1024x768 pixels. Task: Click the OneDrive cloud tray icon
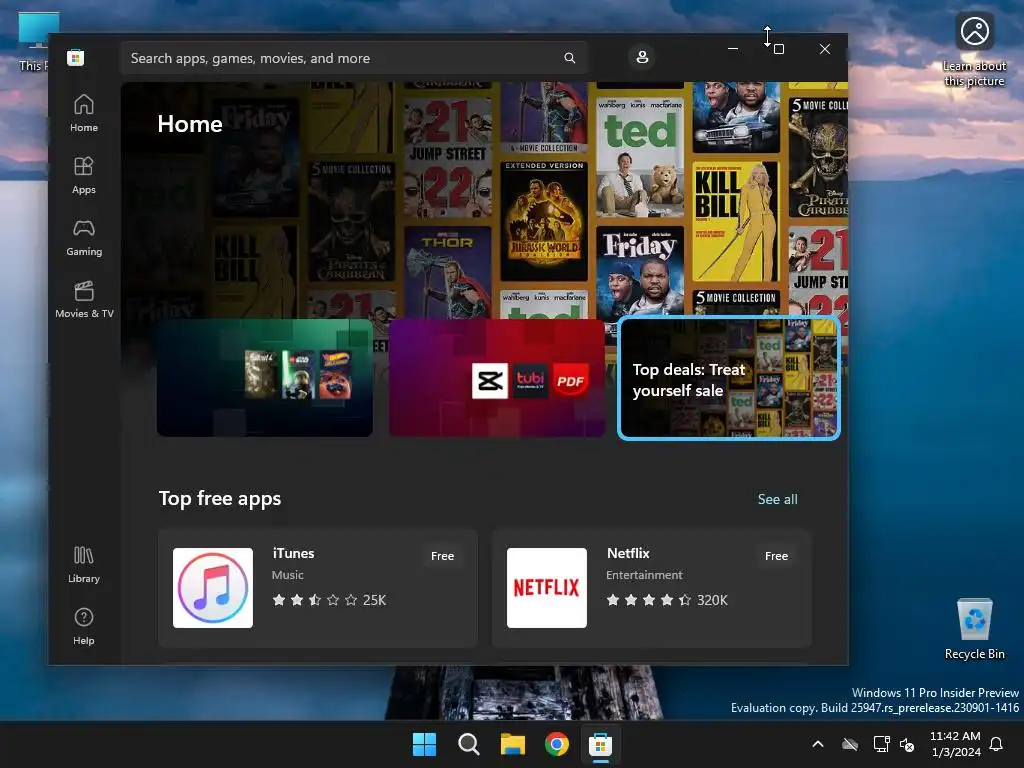pyautogui.click(x=850, y=744)
